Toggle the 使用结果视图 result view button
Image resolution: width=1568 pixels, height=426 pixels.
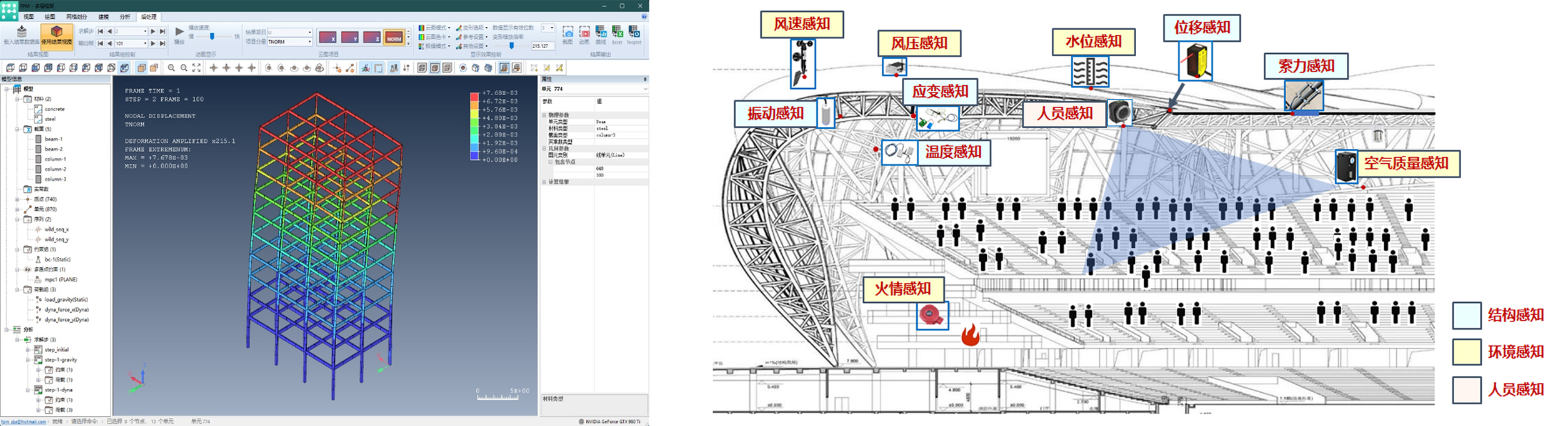[x=57, y=35]
